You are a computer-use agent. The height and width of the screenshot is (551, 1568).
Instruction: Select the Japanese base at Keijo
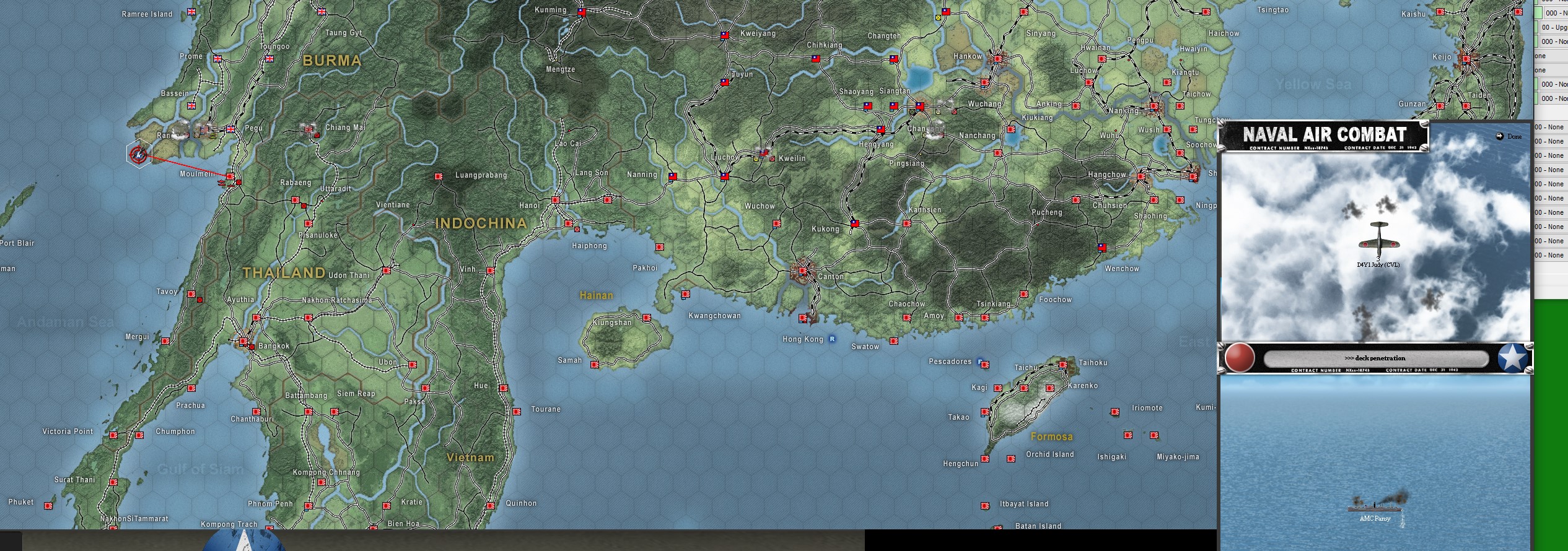pos(1466,59)
